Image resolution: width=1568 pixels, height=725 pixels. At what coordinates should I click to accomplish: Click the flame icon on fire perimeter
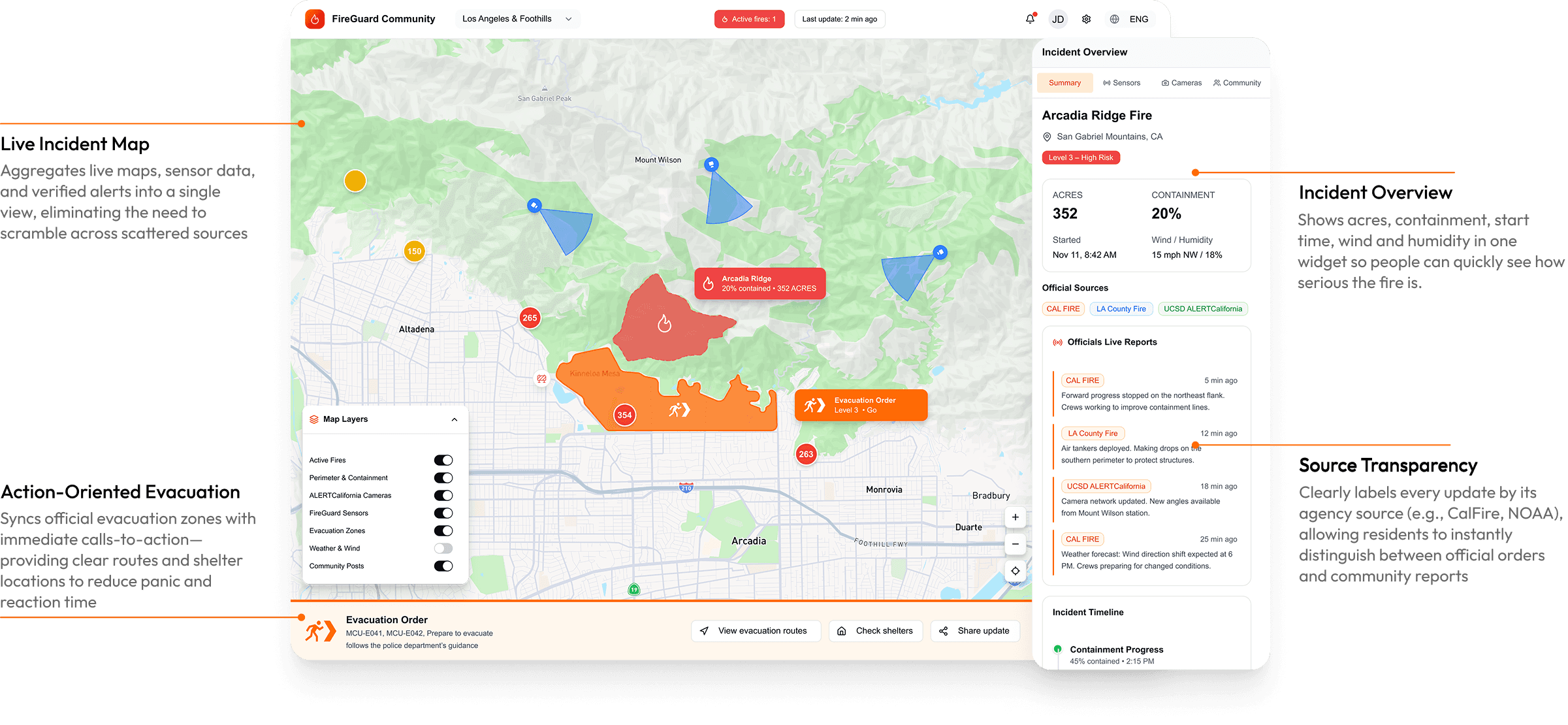coord(664,323)
